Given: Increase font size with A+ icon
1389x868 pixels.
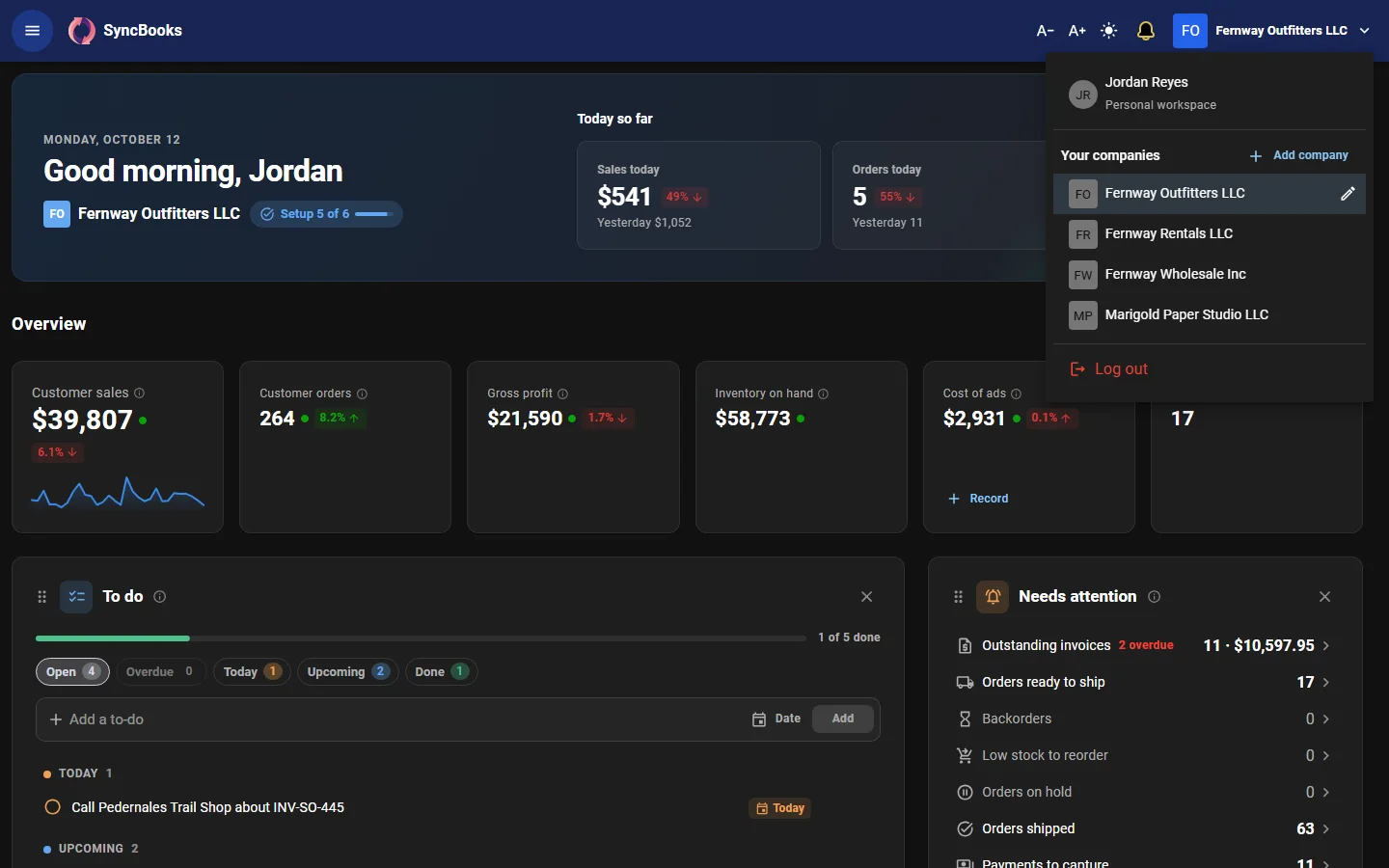Looking at the screenshot, I should pos(1077,31).
